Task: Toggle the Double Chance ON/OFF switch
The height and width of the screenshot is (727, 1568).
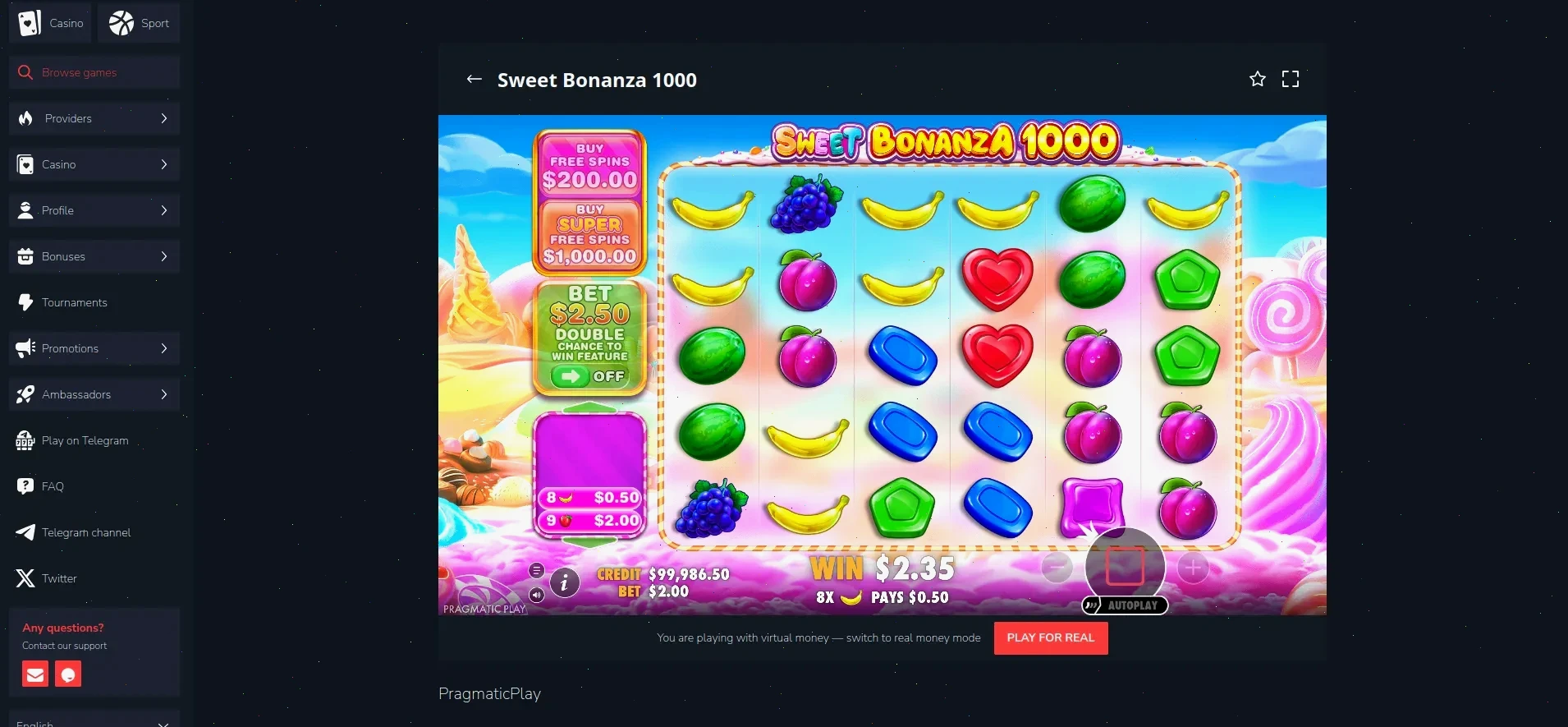Action: tap(589, 376)
